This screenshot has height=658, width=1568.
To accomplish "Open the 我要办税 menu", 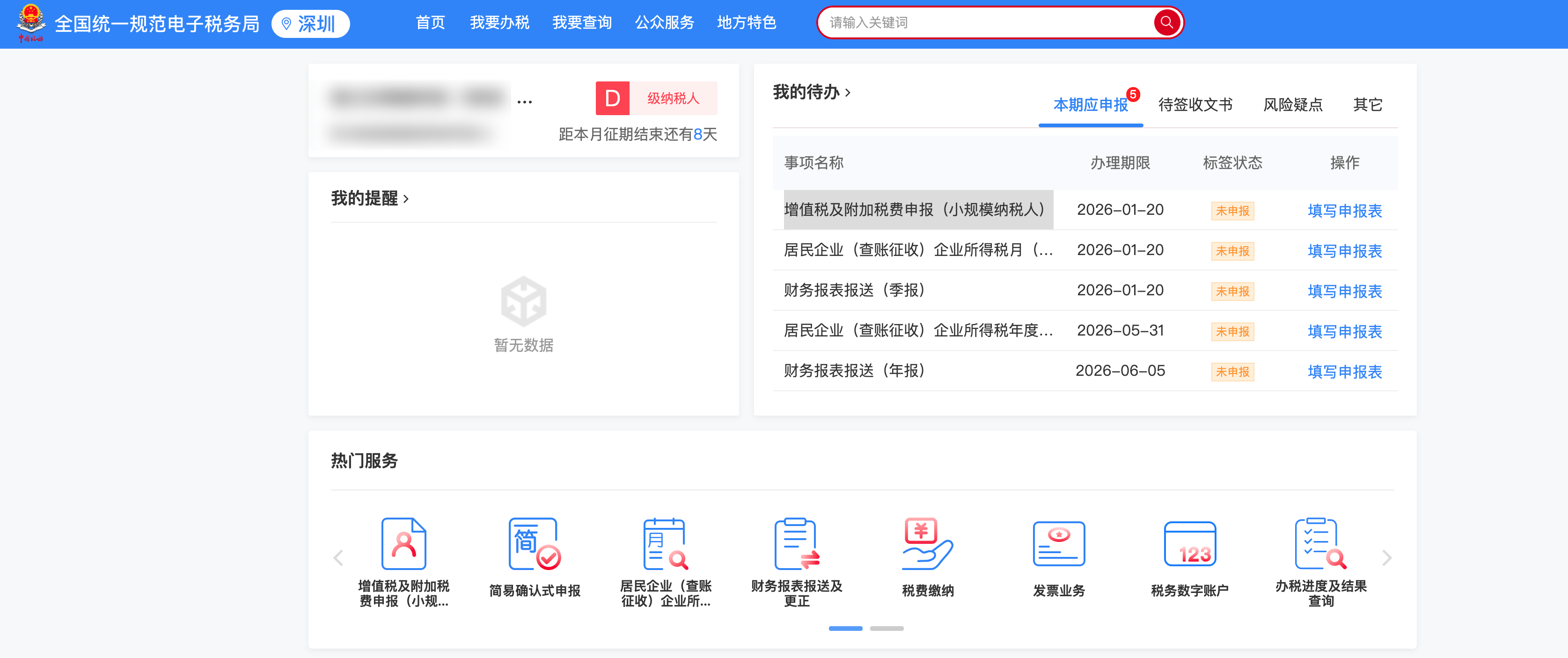I will pos(499,22).
